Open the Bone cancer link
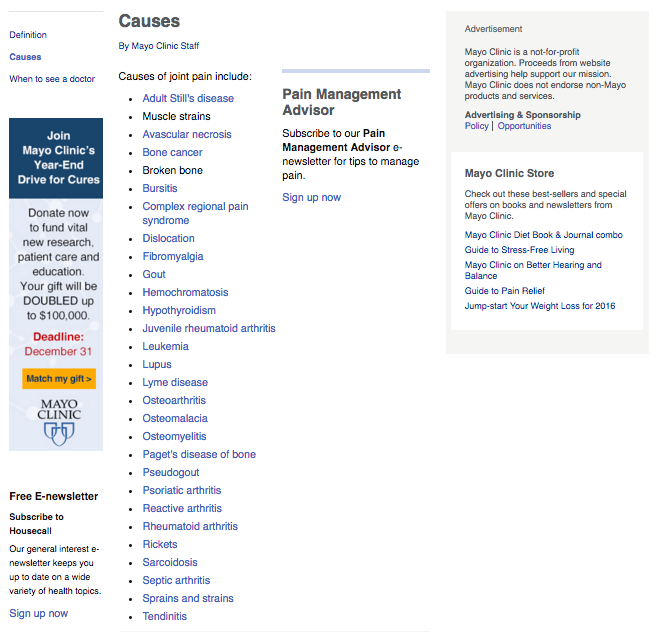 pyautogui.click(x=172, y=152)
